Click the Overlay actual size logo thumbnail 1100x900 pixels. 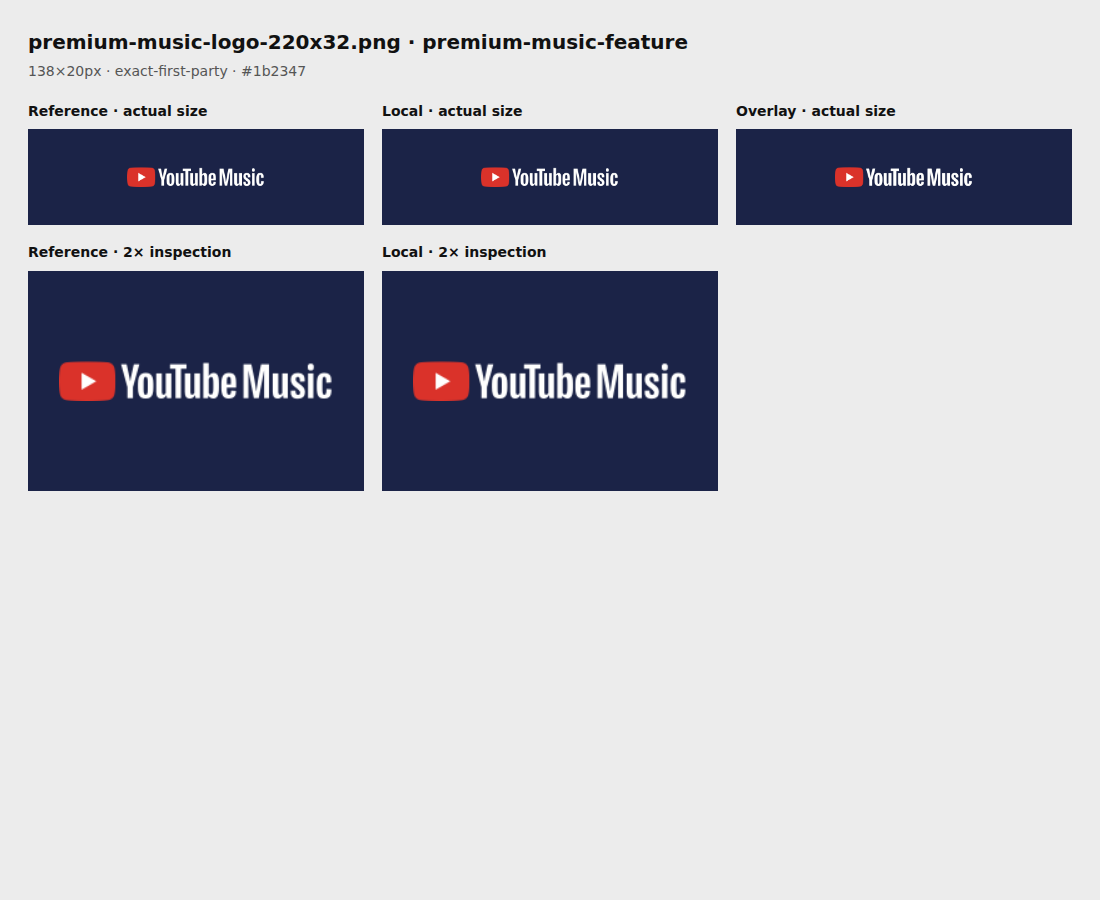pos(904,177)
